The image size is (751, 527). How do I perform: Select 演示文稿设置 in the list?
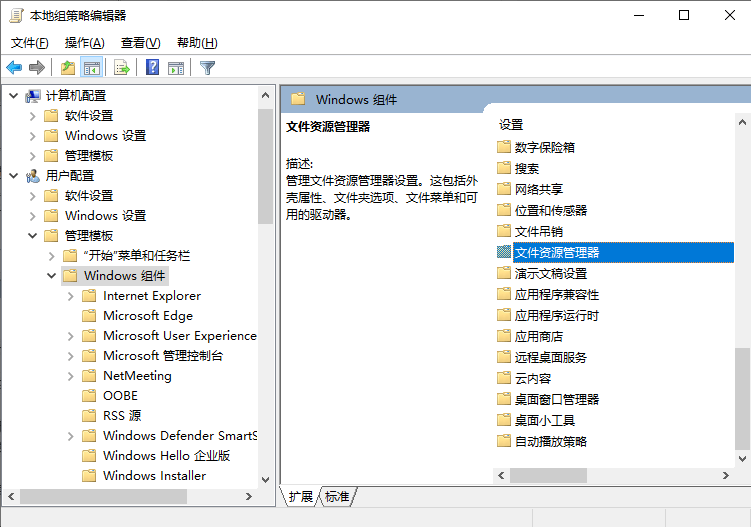(x=551, y=274)
